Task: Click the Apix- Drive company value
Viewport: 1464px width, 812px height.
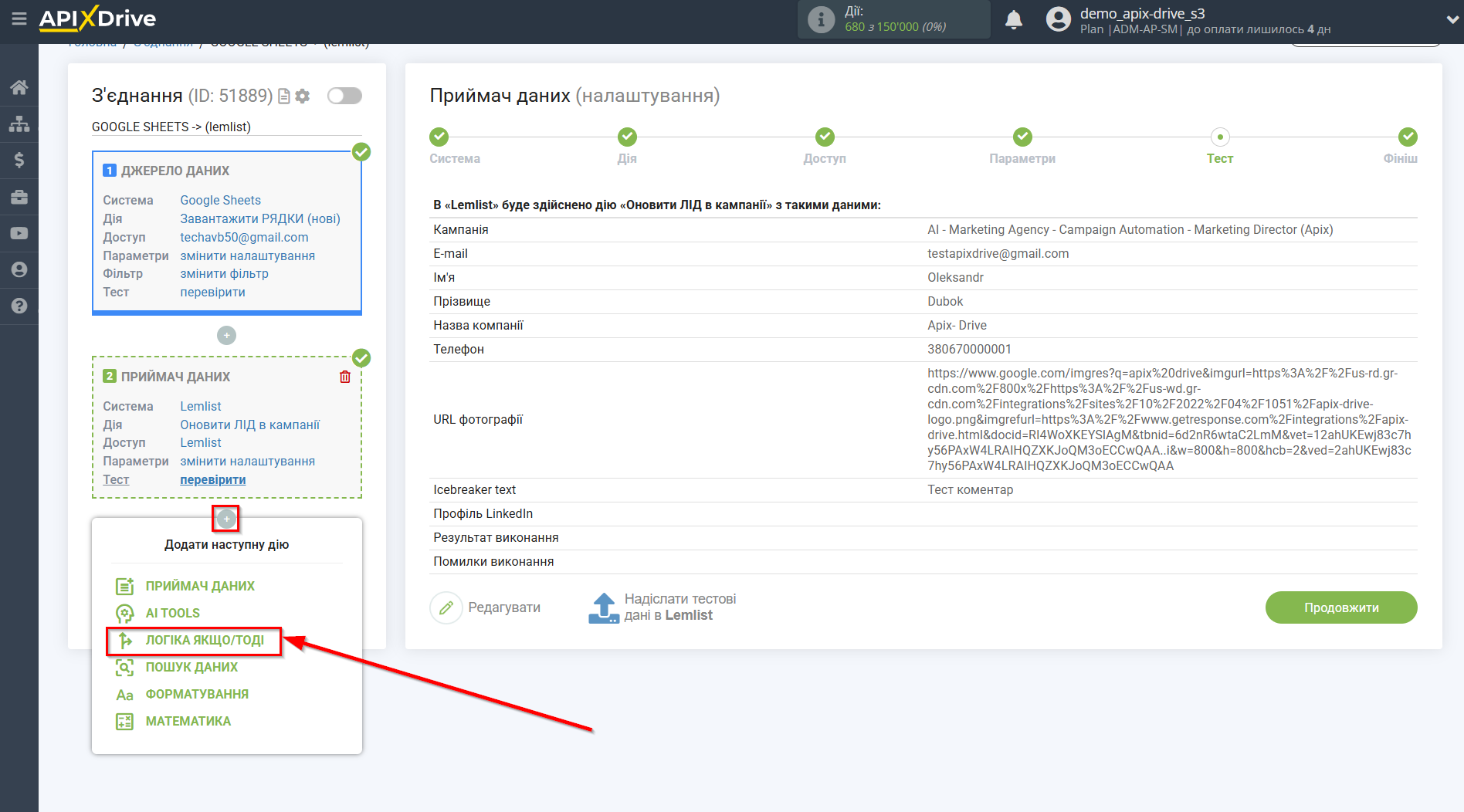Action: [957, 326]
